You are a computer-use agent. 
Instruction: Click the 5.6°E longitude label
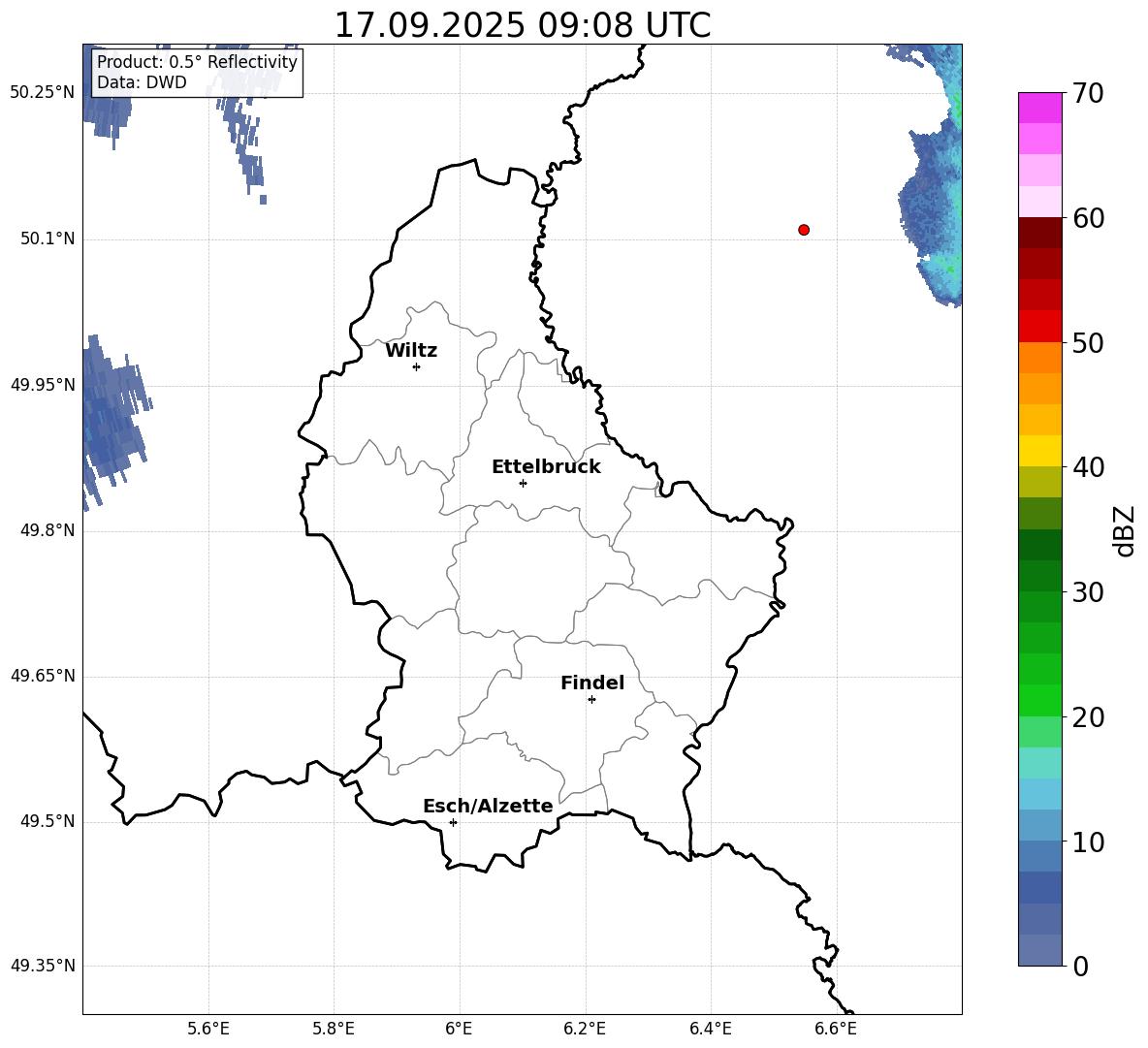(x=208, y=1029)
